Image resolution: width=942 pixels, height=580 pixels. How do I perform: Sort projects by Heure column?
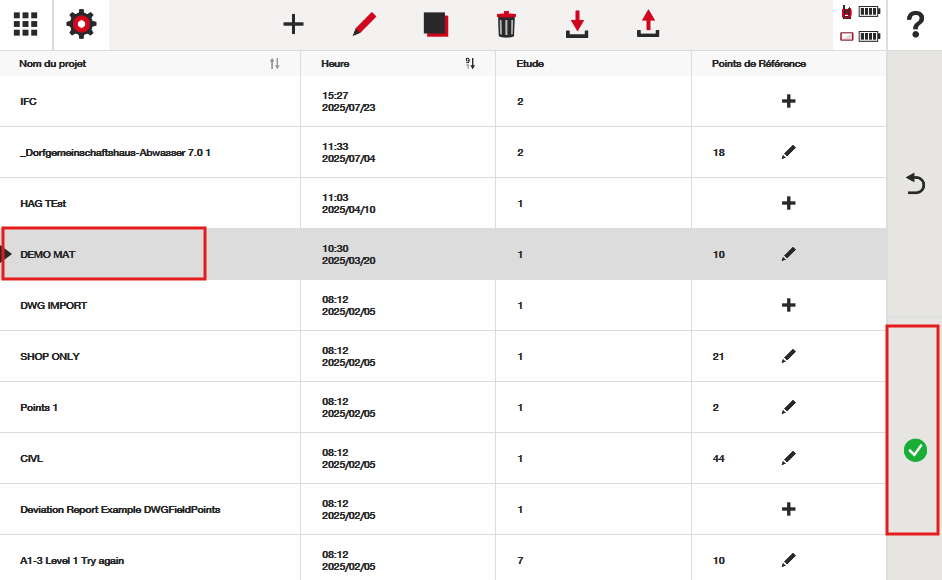click(470, 64)
